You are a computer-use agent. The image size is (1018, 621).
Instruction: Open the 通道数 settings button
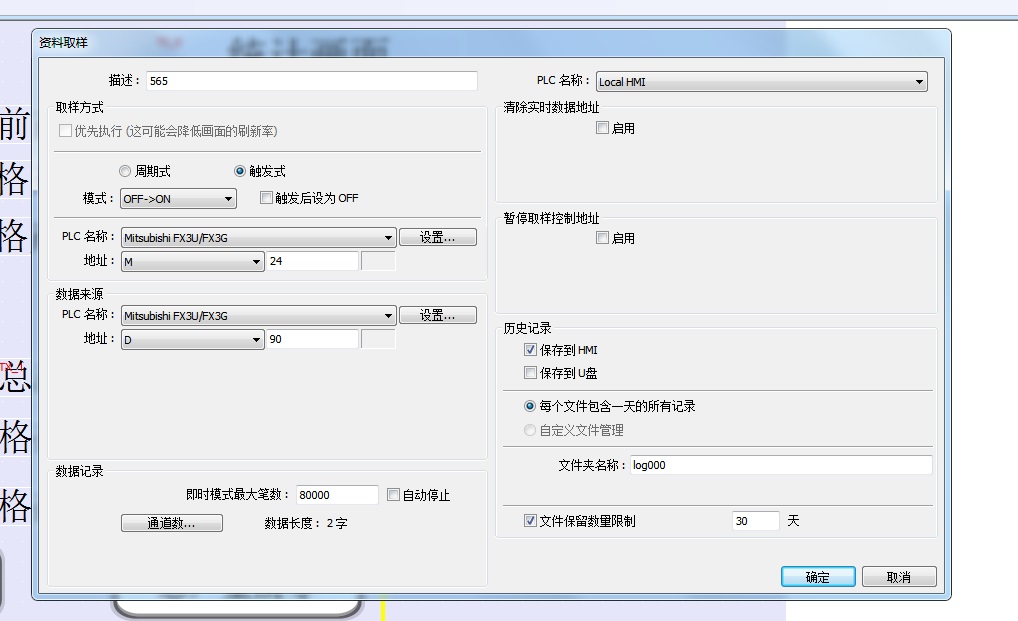[171, 523]
